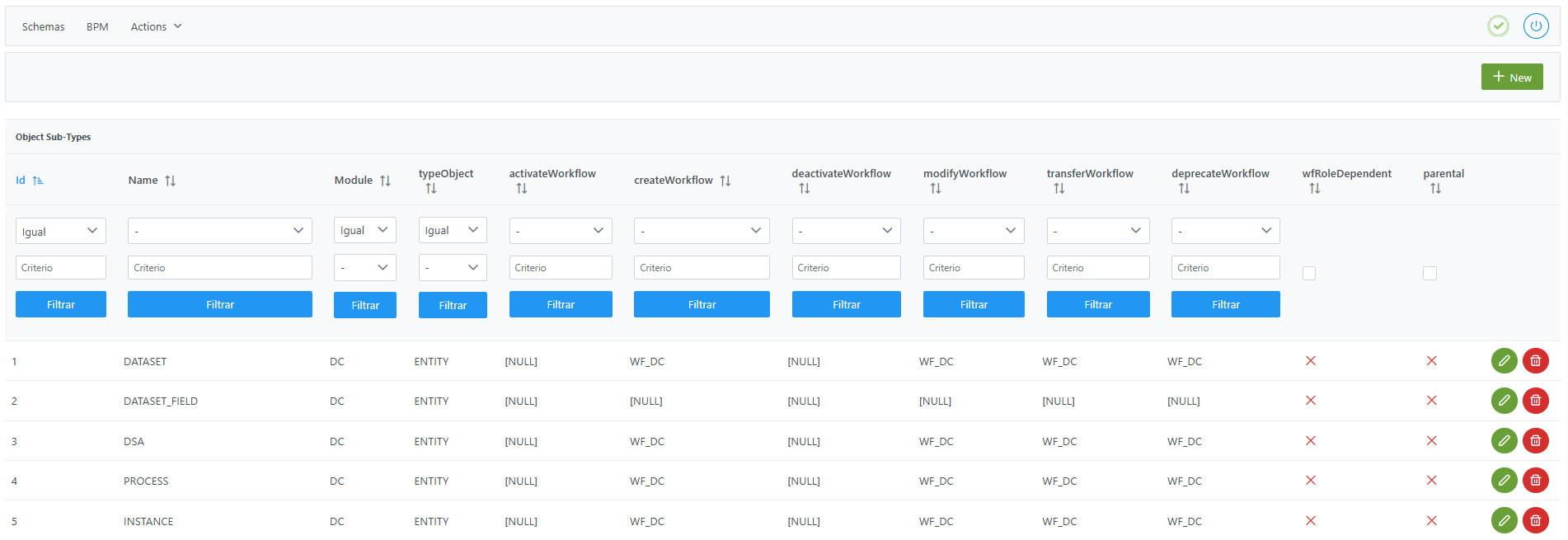Click the createWorkflow Criterio input field

pyautogui.click(x=701, y=267)
